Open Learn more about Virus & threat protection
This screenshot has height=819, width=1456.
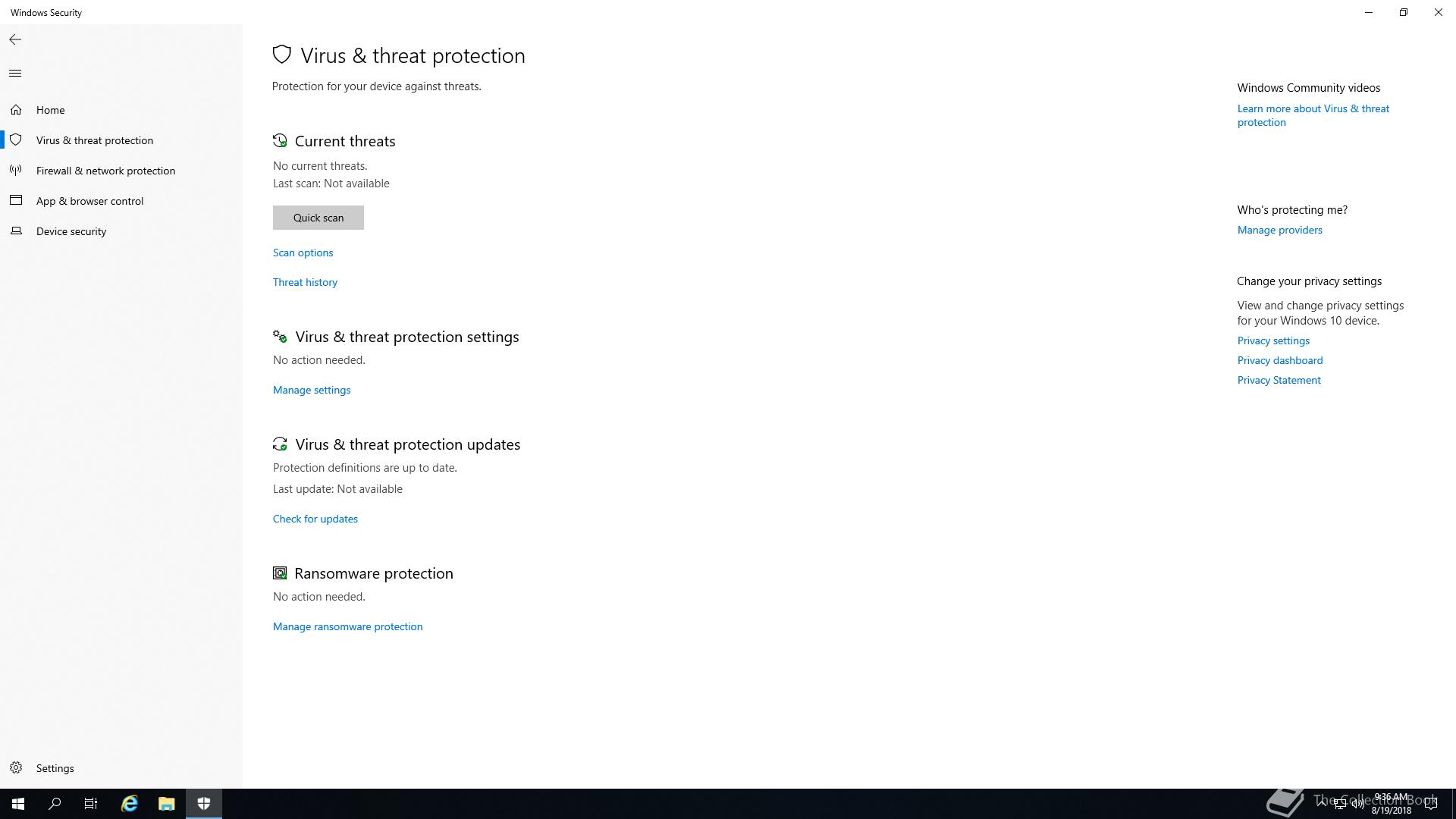[1313, 115]
